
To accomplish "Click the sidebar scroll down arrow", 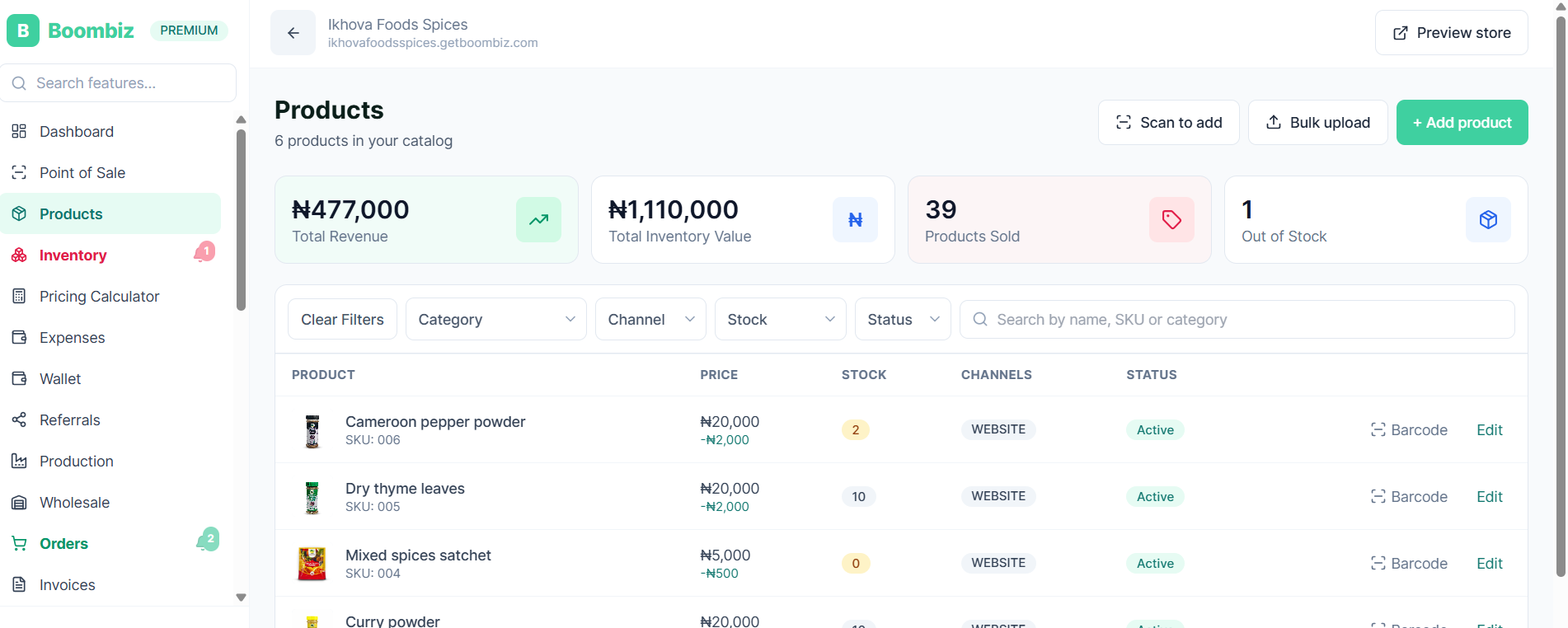I will pyautogui.click(x=241, y=598).
